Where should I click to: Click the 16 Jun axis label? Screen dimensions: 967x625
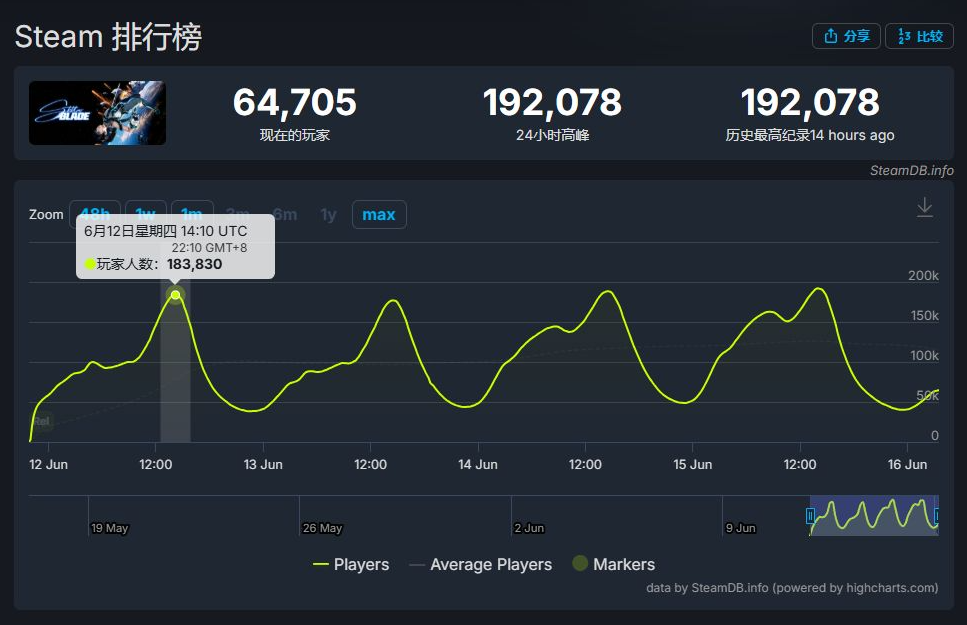tap(907, 465)
